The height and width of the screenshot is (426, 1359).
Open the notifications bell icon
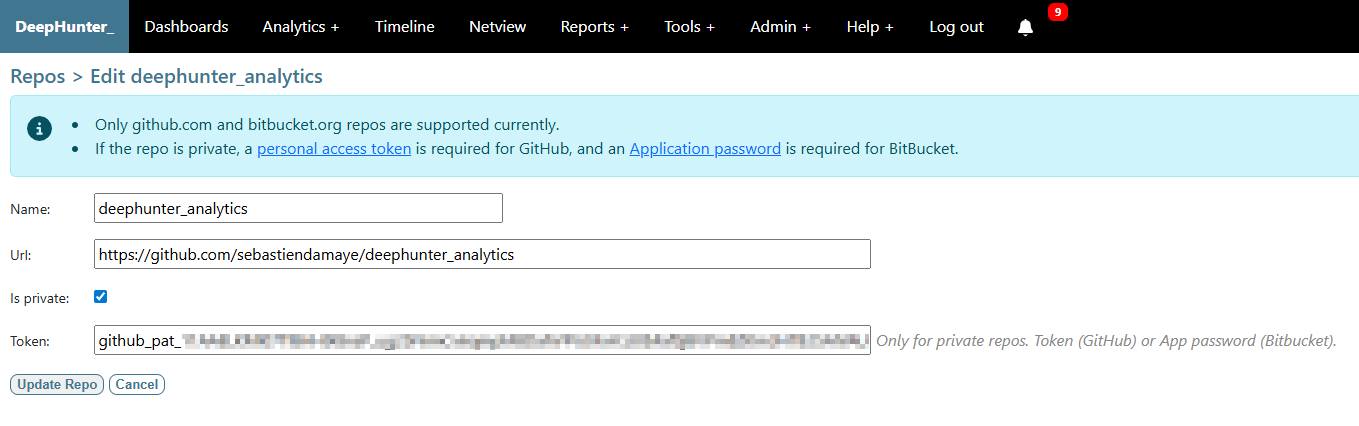(1025, 28)
